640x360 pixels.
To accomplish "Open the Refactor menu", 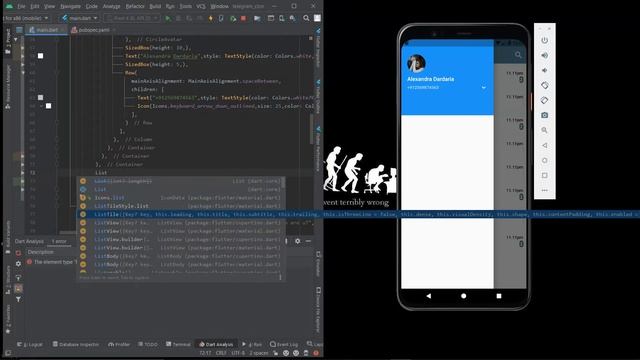I will click(x=135, y=7).
